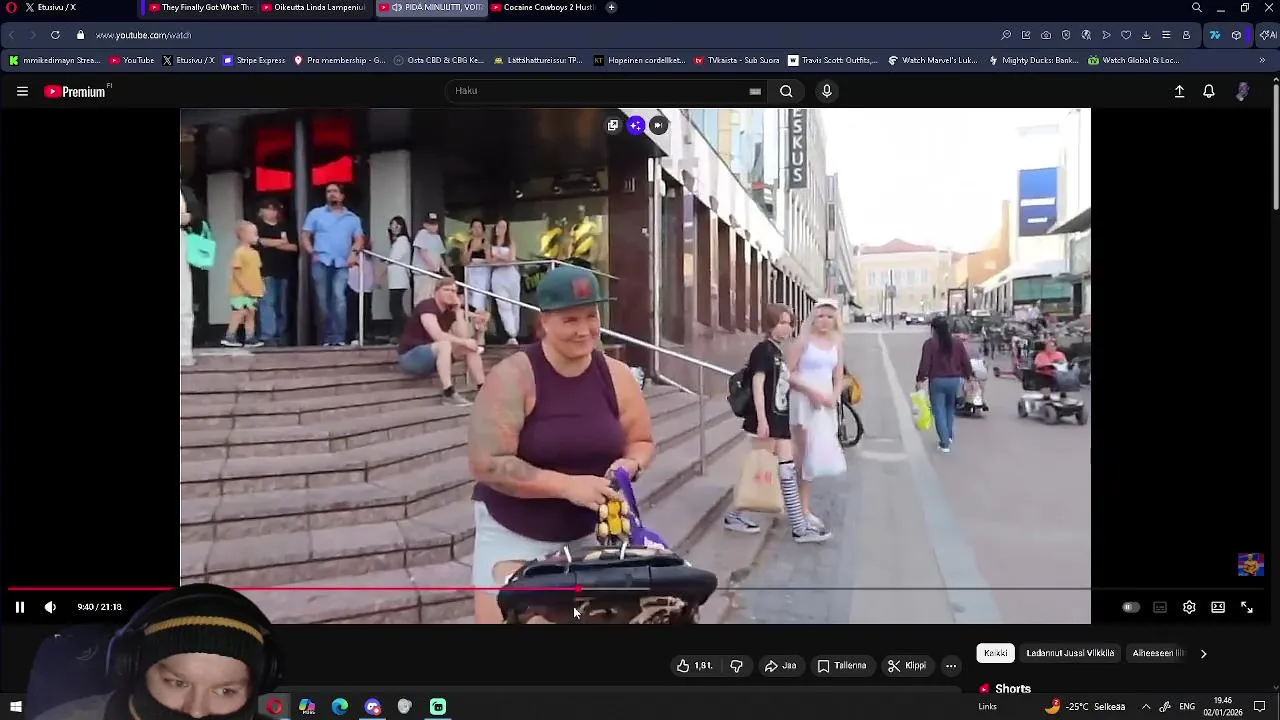
Task: Open Microsoft Edge from the Windows taskbar
Action: click(x=340, y=707)
